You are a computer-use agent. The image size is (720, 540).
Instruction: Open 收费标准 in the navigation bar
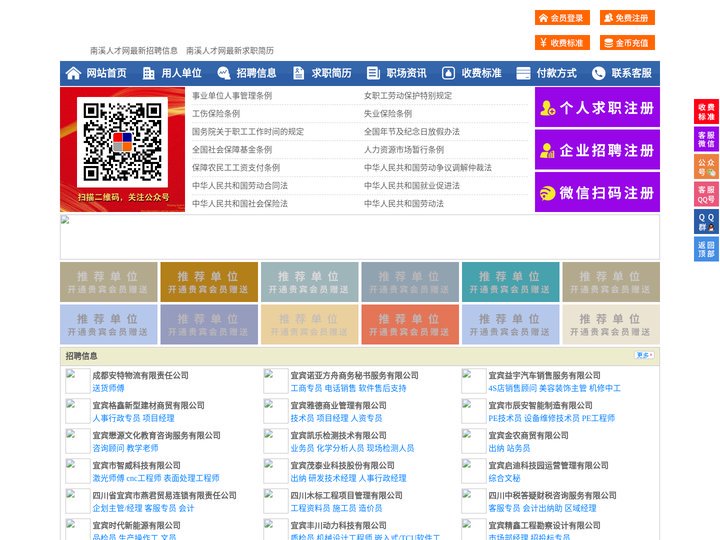tap(481, 73)
